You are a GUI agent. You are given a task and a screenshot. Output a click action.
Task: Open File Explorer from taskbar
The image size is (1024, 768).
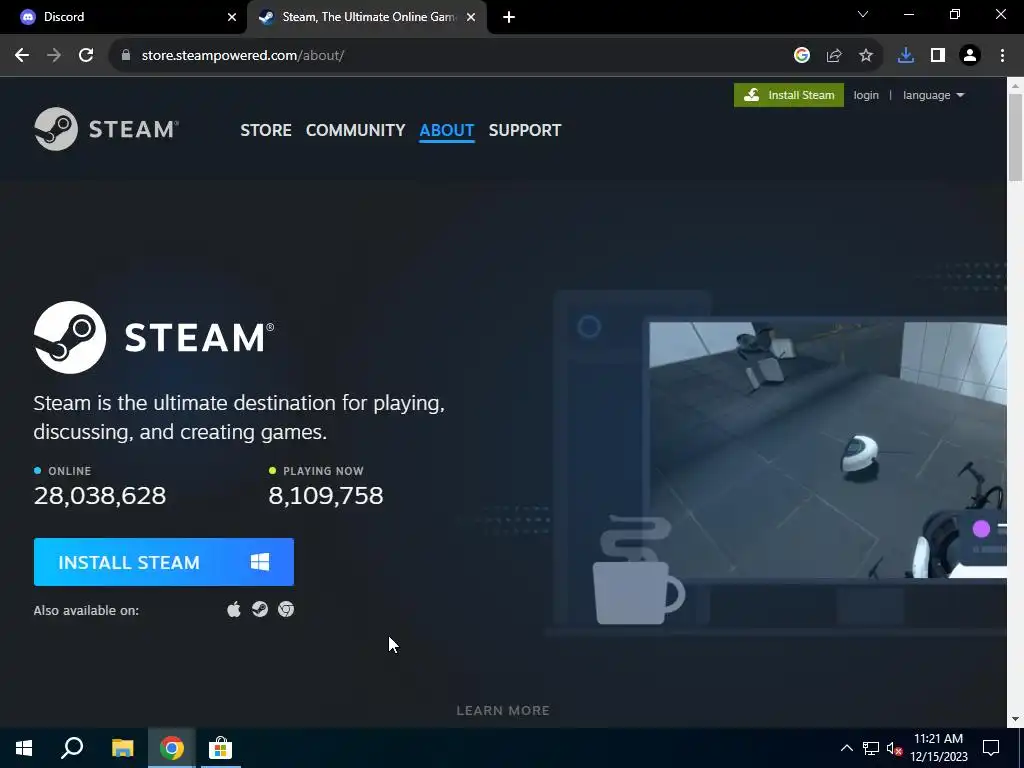coord(122,748)
